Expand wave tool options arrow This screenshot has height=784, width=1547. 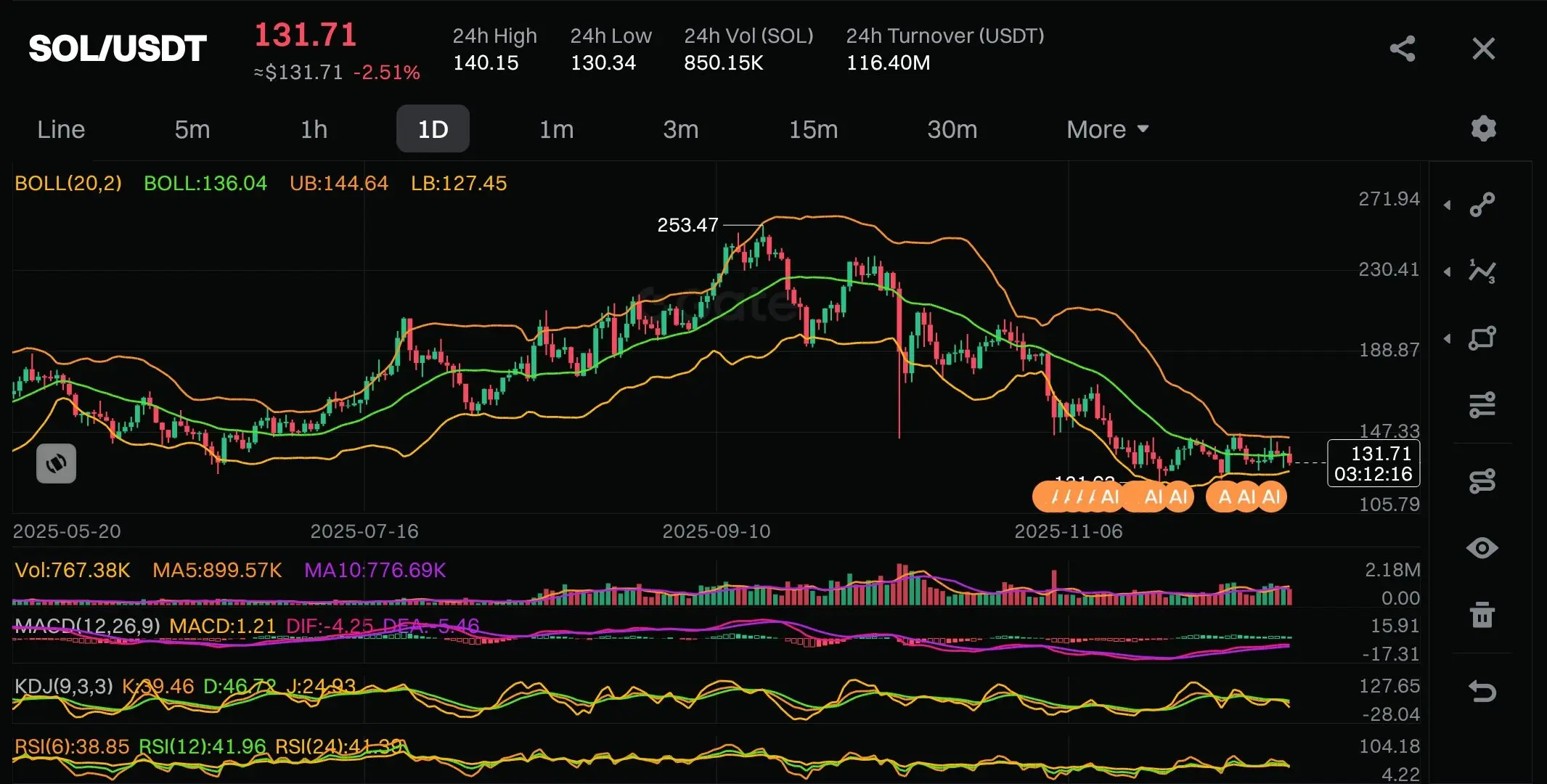(1448, 271)
